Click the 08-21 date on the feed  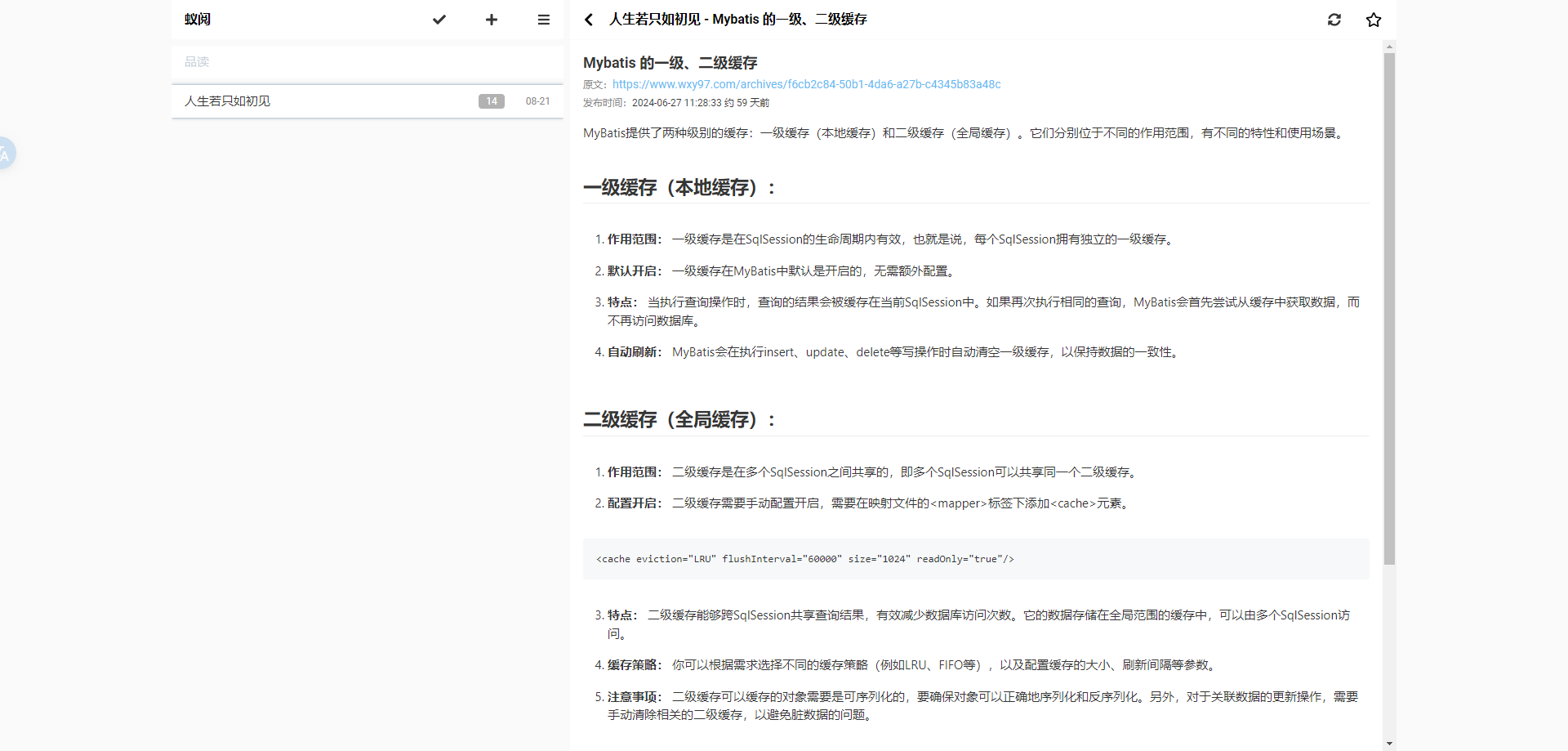click(537, 101)
